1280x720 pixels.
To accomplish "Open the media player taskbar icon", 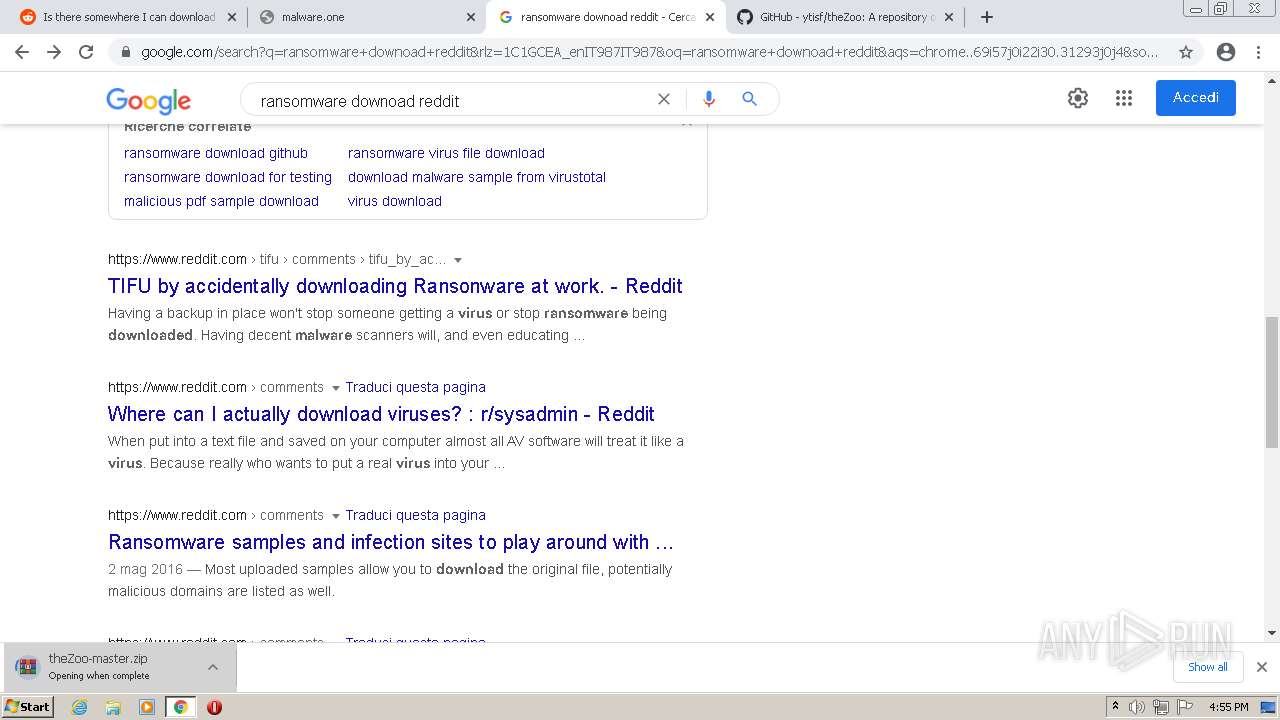I will point(147,707).
